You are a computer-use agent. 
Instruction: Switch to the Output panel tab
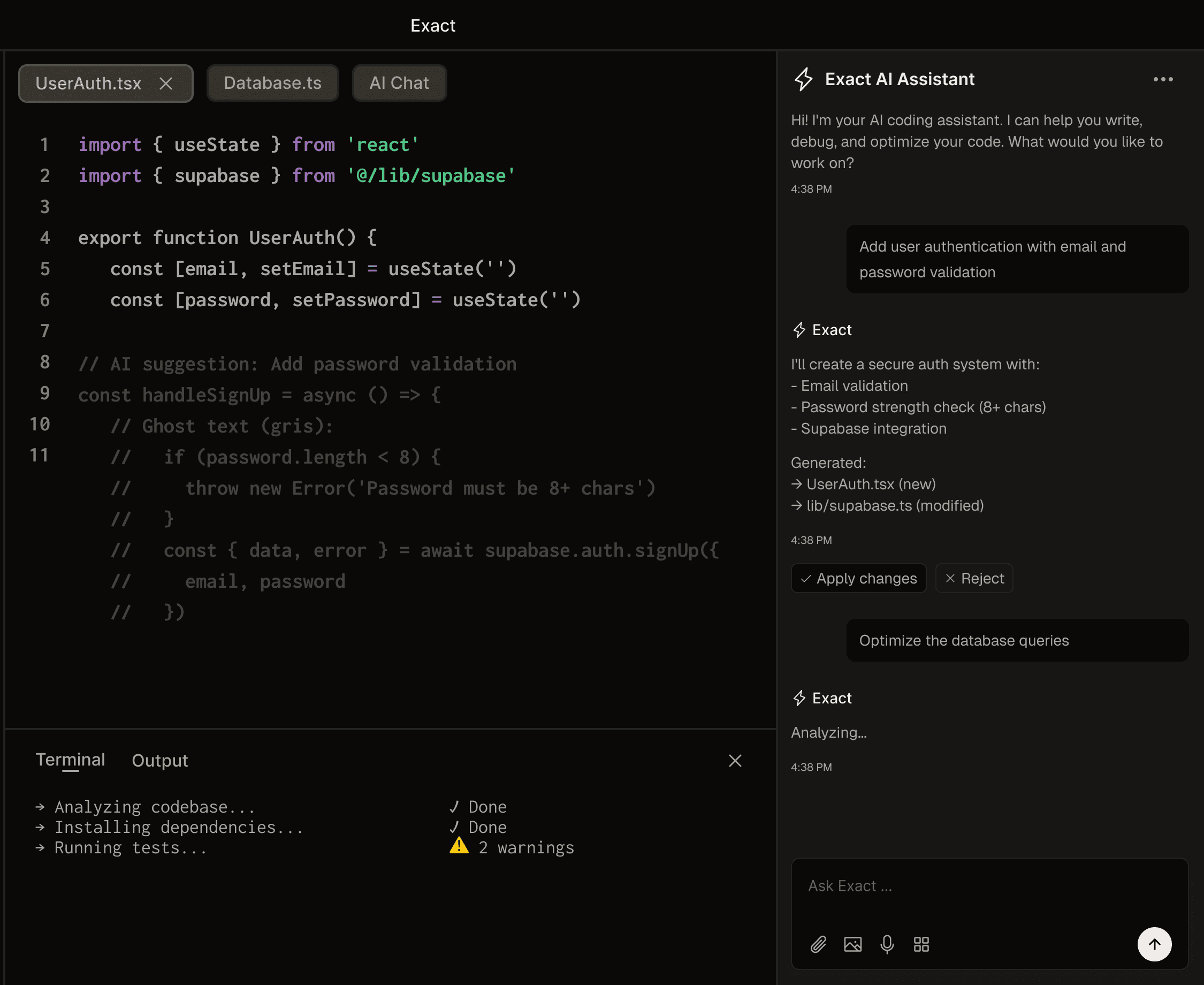pos(159,760)
